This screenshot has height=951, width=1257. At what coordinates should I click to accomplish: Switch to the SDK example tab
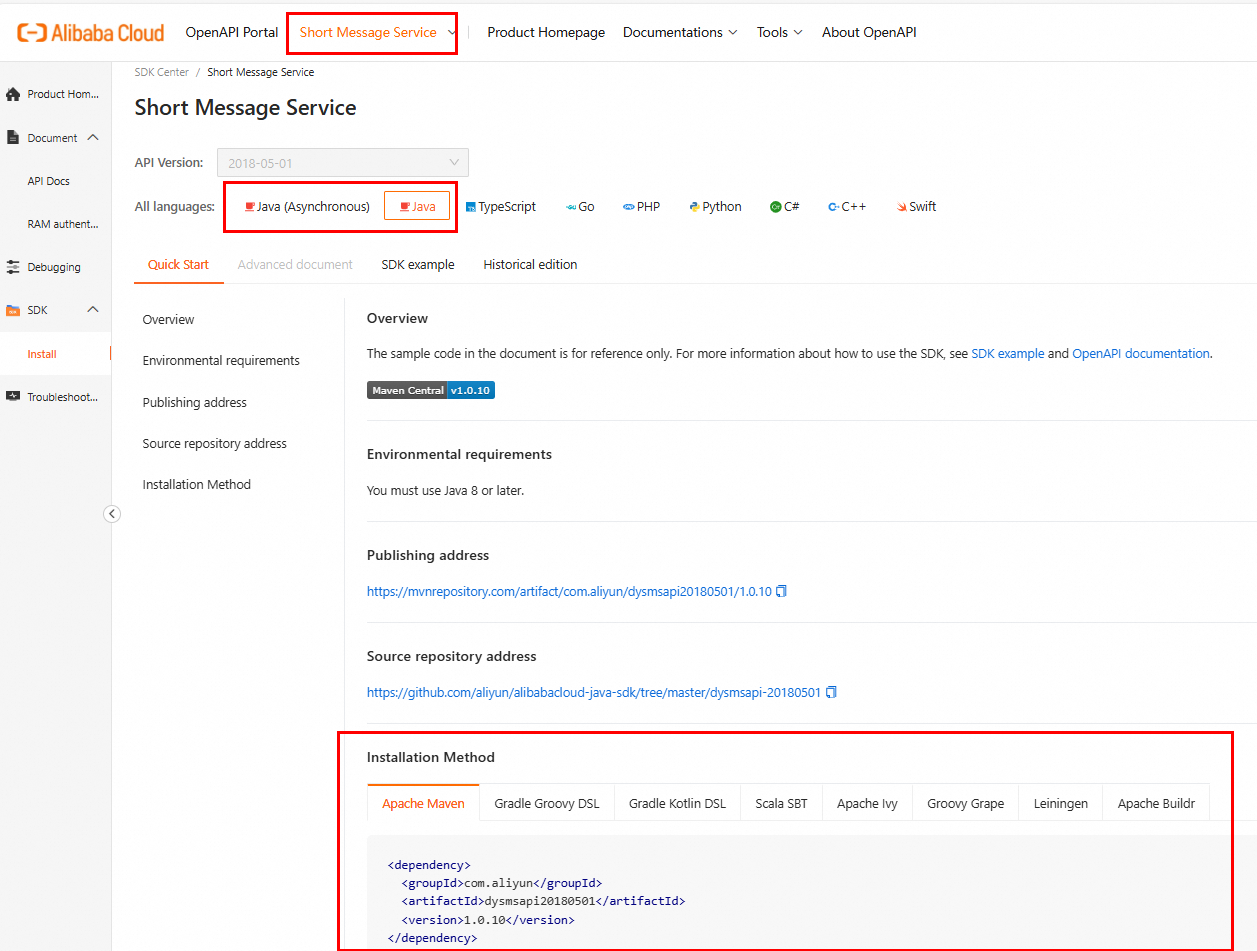pyautogui.click(x=418, y=265)
